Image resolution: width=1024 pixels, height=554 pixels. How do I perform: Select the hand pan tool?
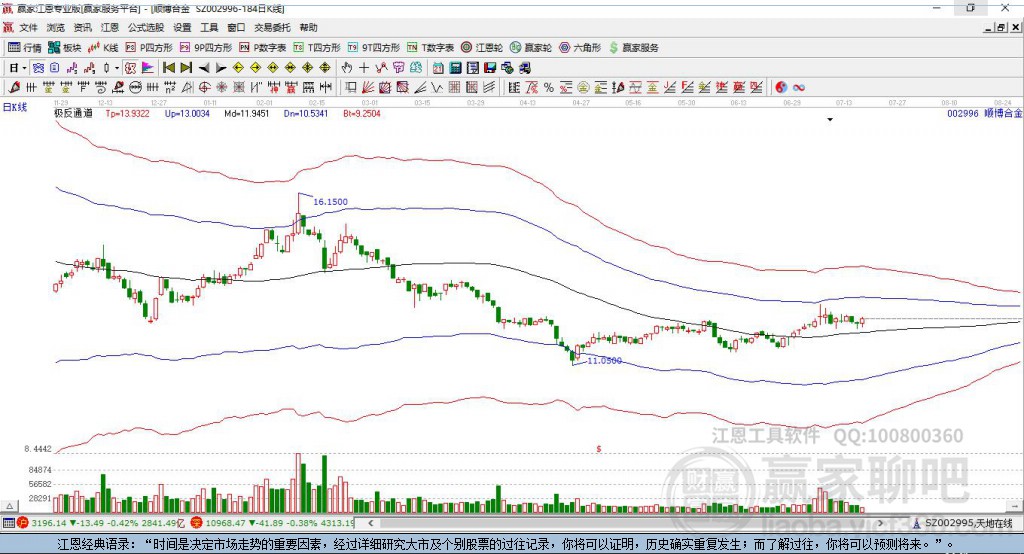coord(346,68)
